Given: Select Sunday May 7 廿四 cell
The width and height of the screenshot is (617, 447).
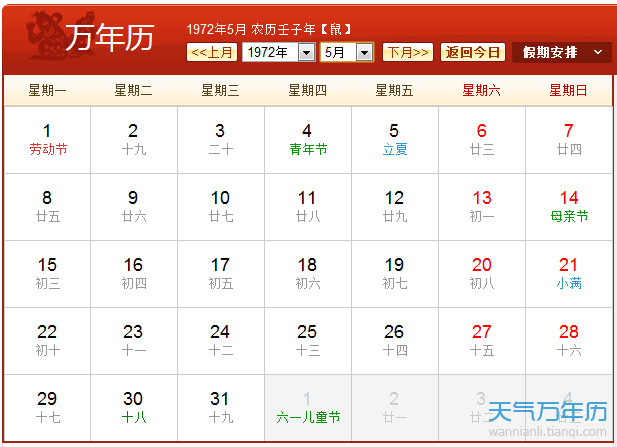Looking at the screenshot, I should 569,140.
